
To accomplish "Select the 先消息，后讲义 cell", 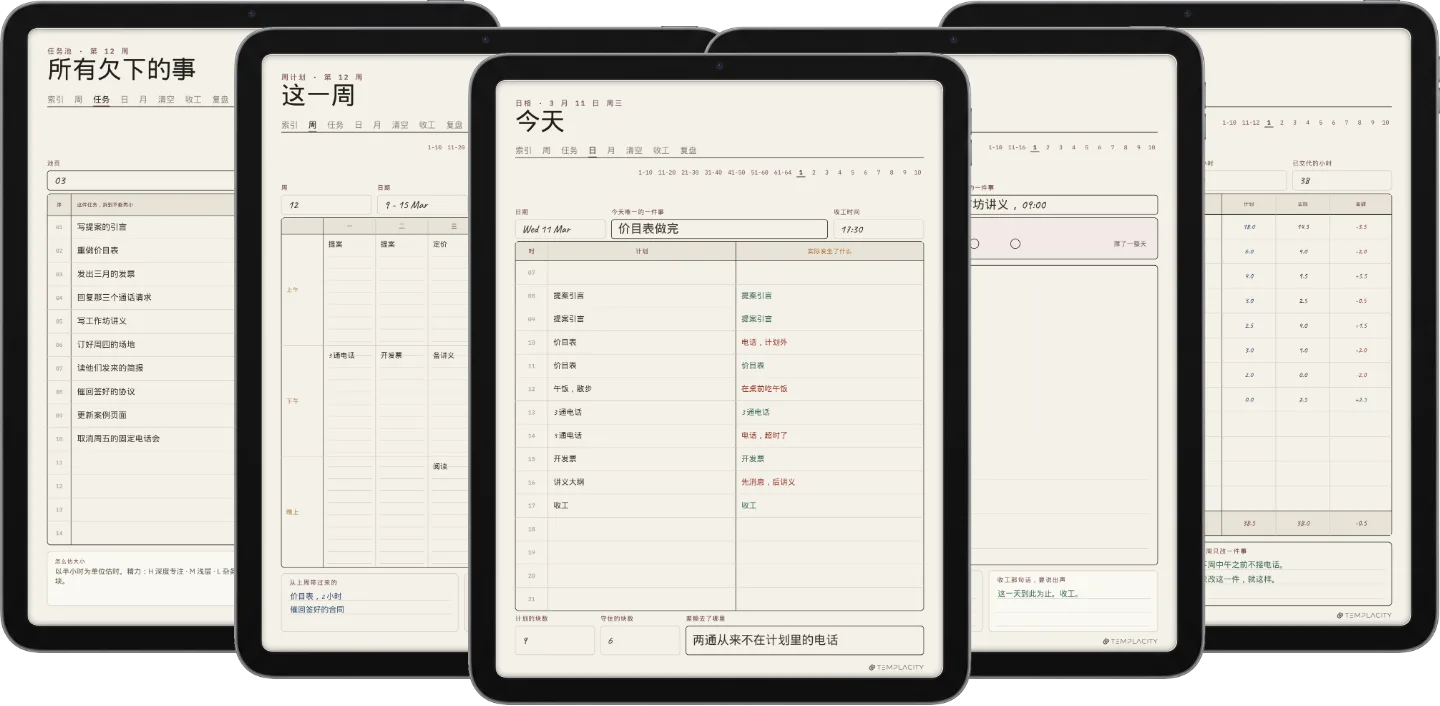I will pos(829,482).
